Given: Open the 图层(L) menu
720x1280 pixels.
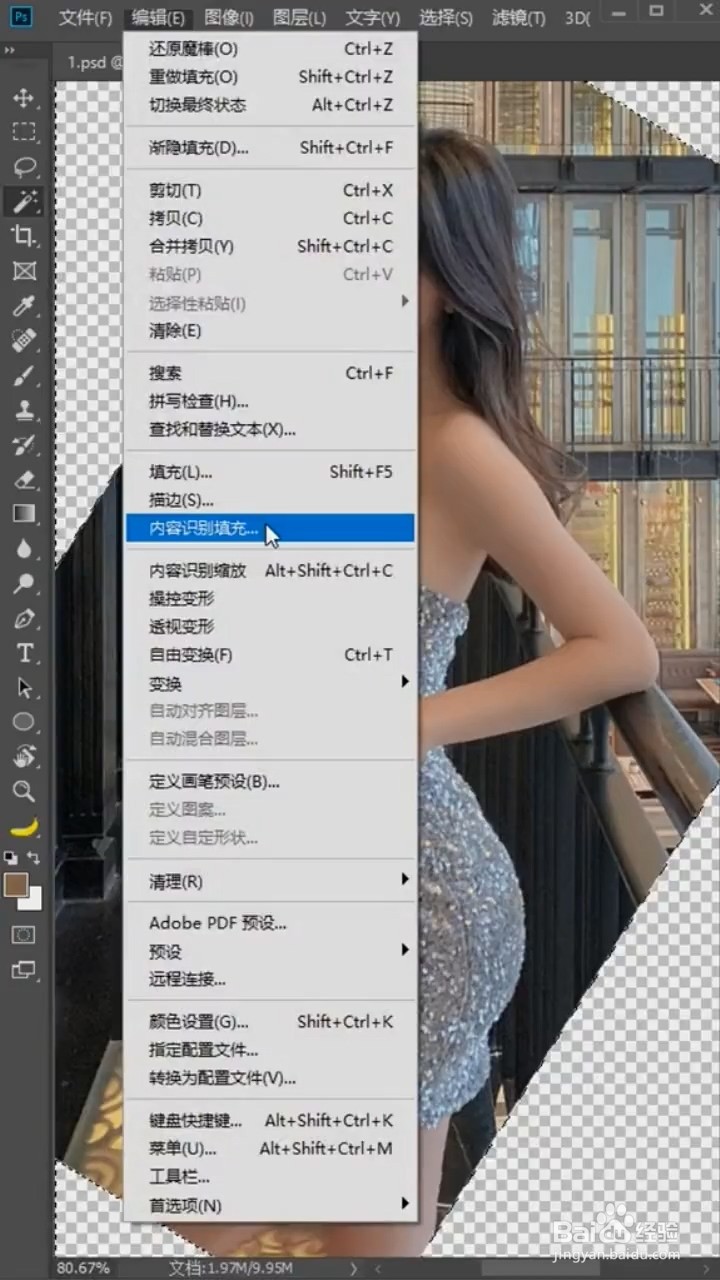Looking at the screenshot, I should pyautogui.click(x=299, y=18).
